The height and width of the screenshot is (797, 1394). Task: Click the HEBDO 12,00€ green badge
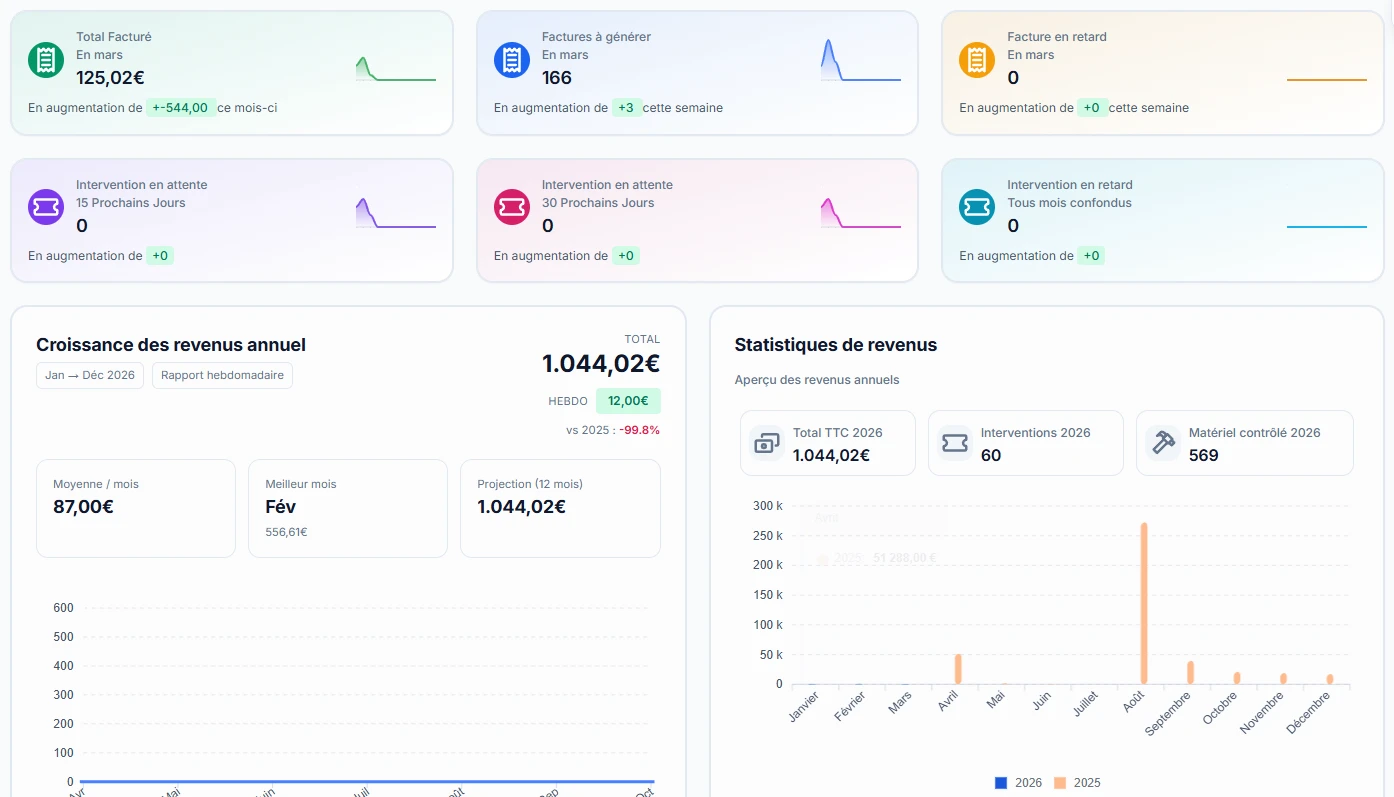(x=628, y=401)
